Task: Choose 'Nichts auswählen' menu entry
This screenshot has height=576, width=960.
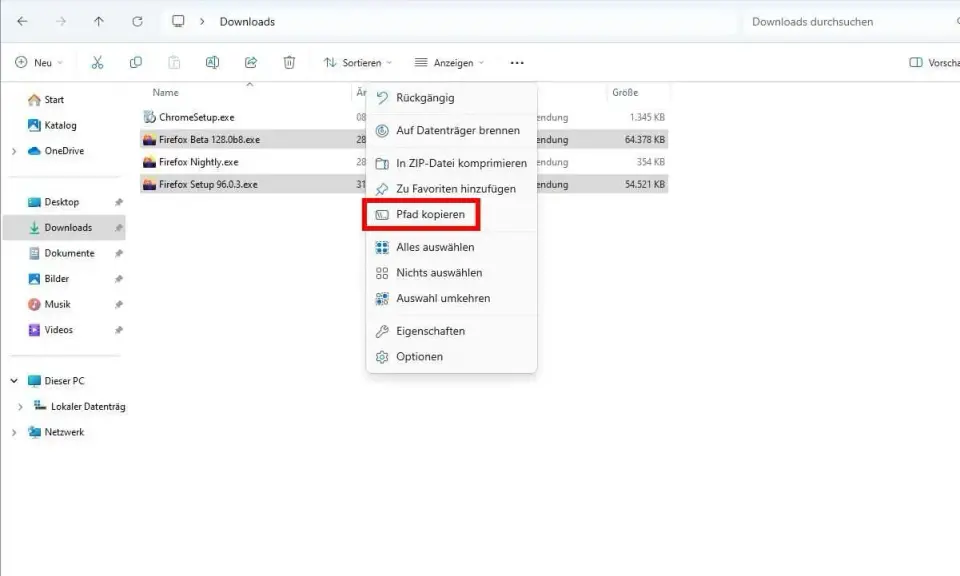Action: tap(451, 273)
